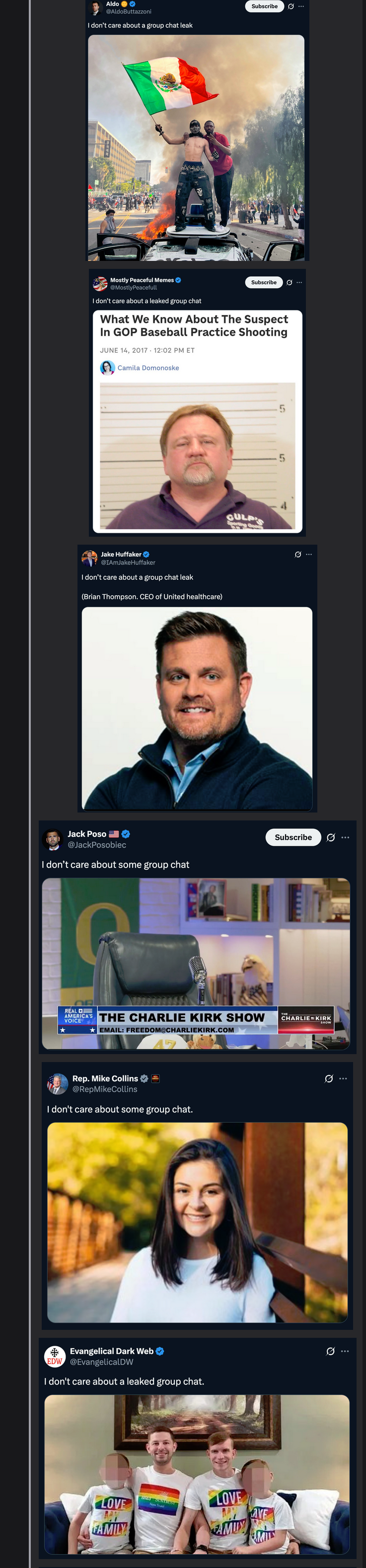Click Grok icon on Jake Huffaker's post
The height and width of the screenshot is (1568, 366).
[x=298, y=555]
